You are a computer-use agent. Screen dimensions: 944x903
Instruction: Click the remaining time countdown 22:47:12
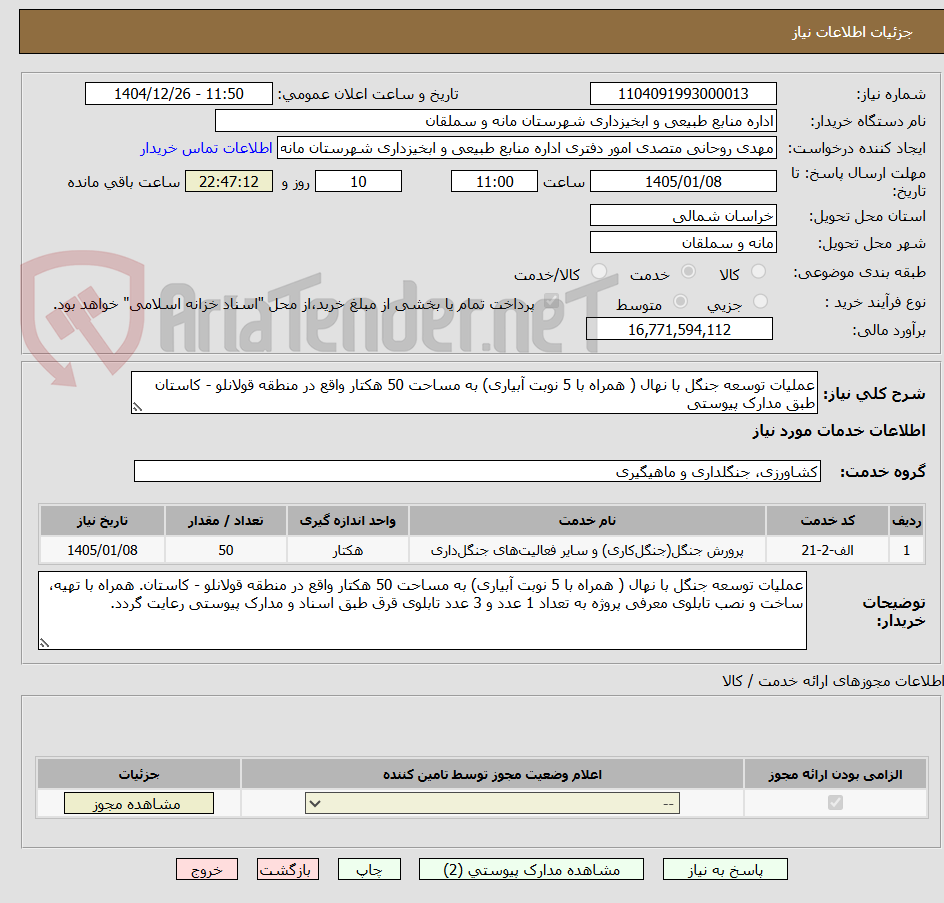229,181
